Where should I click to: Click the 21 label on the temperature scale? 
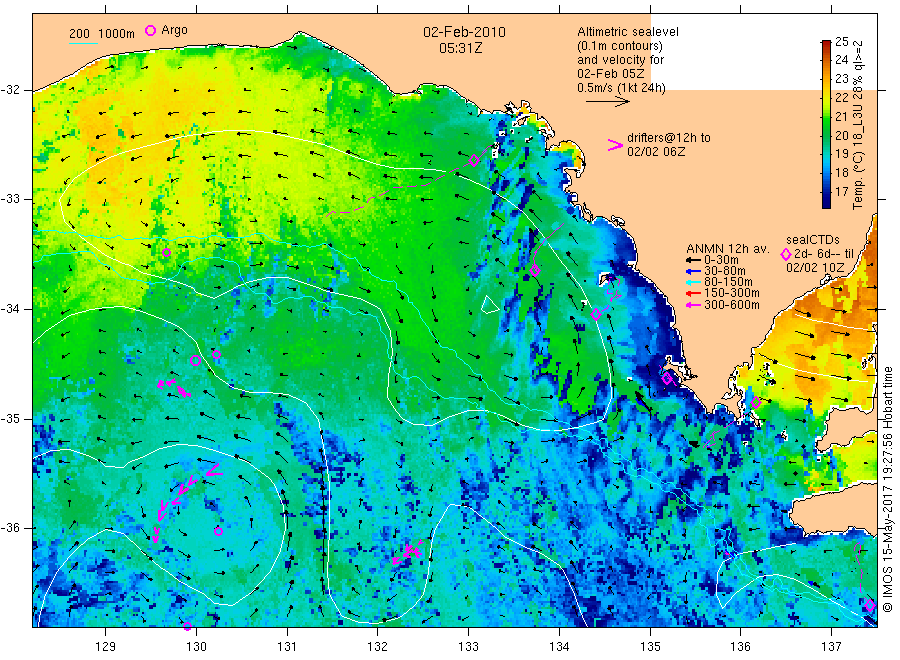point(841,117)
